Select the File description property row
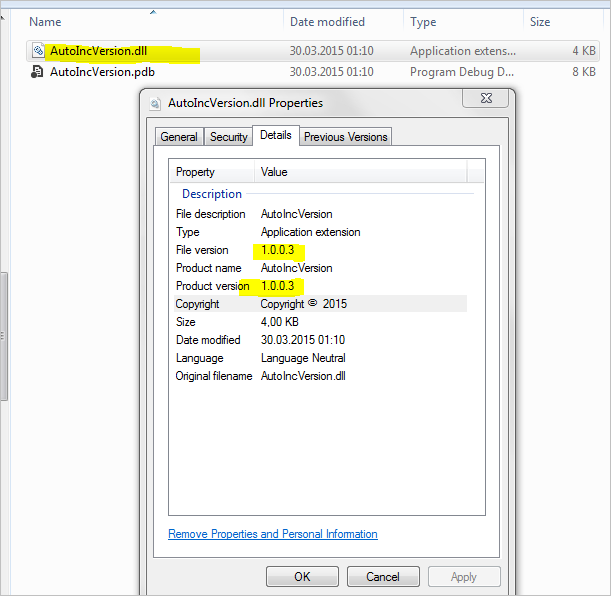 (320, 214)
